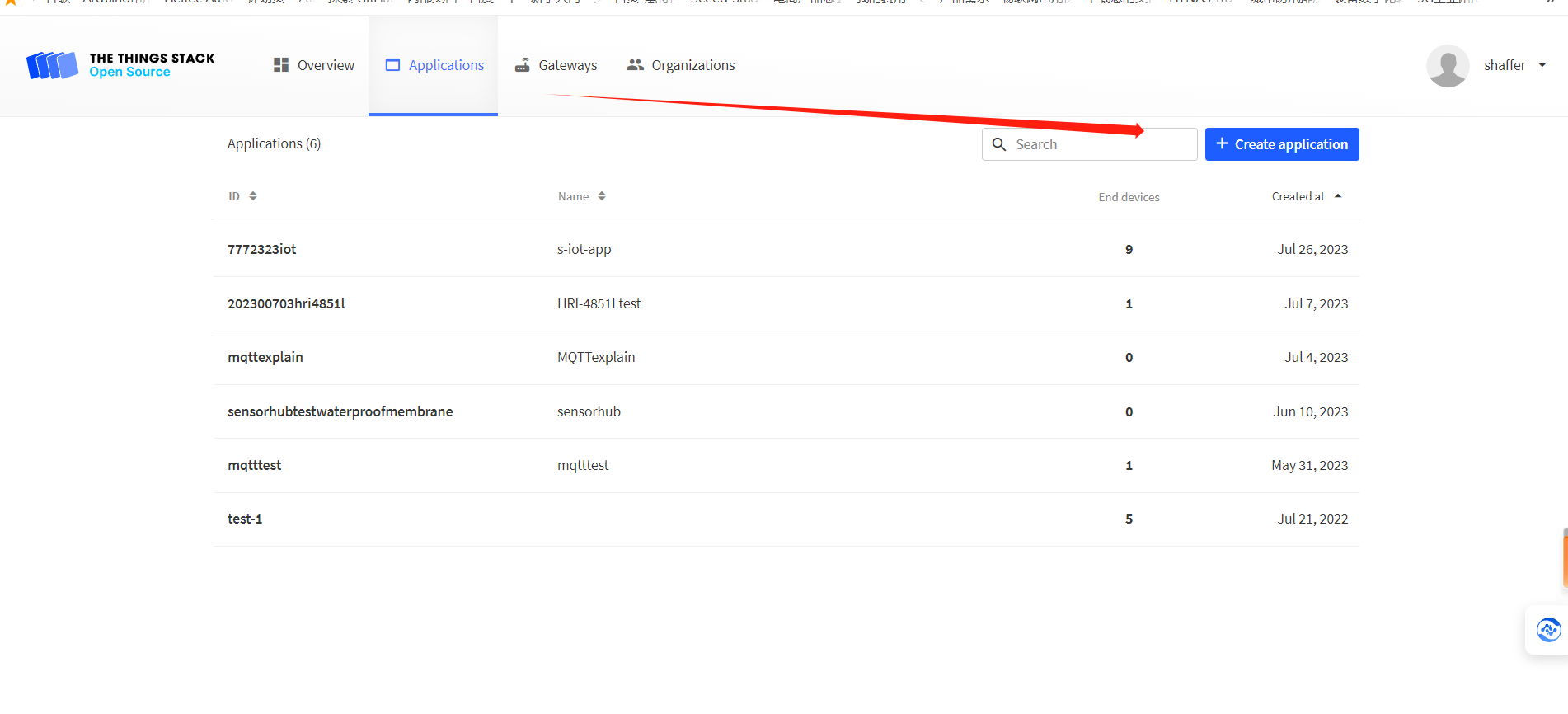Open the sensorhubtestwaterproofmembrane application
This screenshot has width=1568, height=714.
pyautogui.click(x=340, y=411)
